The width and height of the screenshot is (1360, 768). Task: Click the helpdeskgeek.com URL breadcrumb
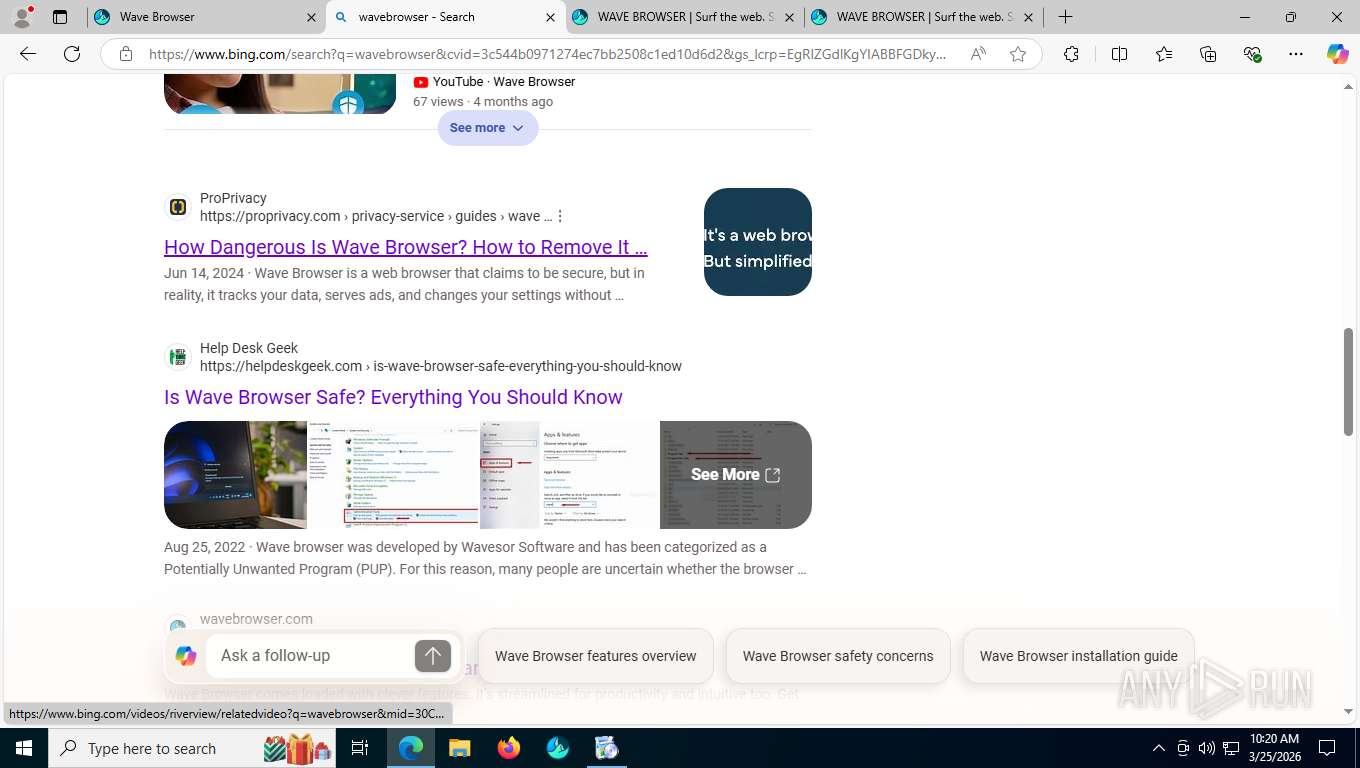point(441,366)
